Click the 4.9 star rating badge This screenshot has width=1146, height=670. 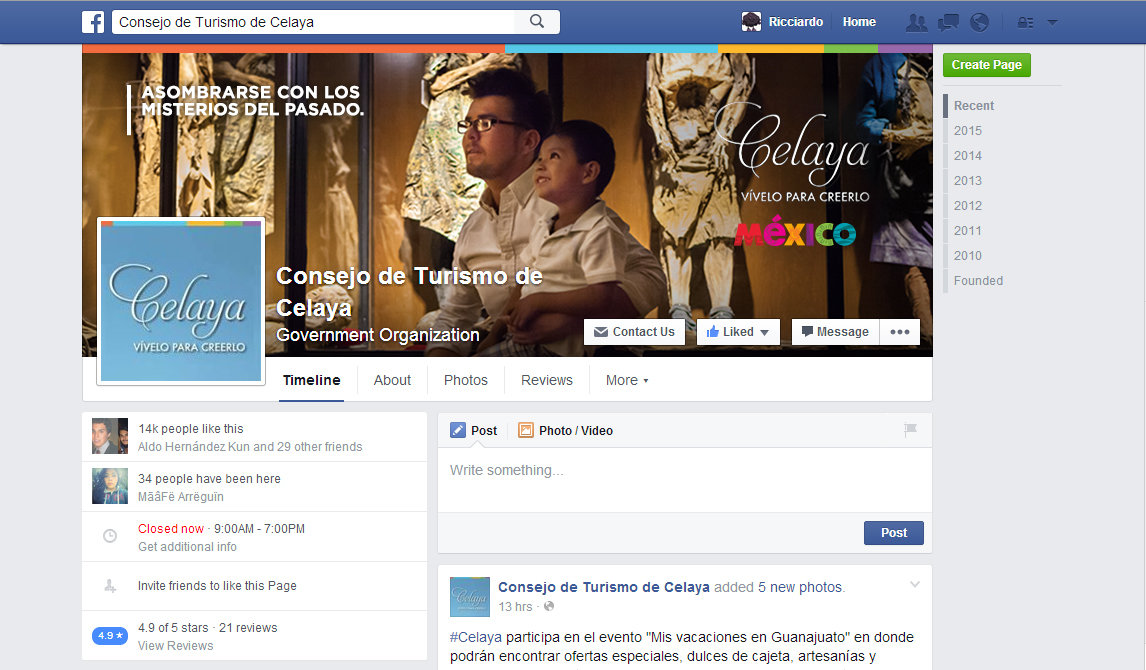tap(110, 636)
